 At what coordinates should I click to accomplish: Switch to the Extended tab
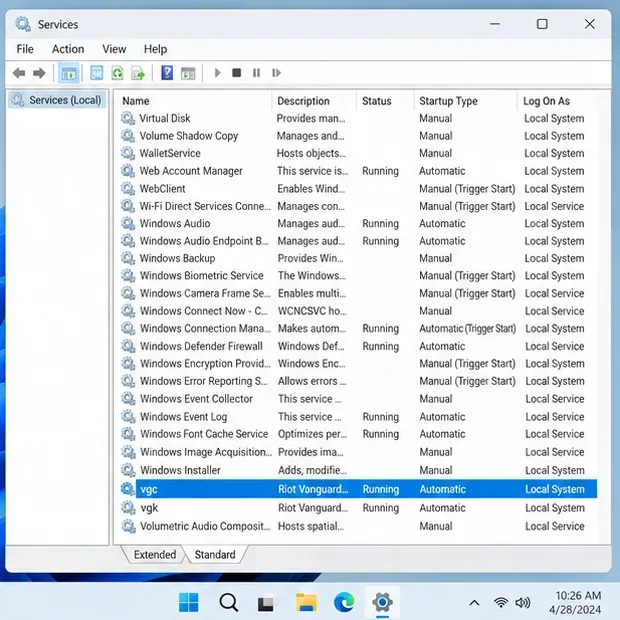155,554
